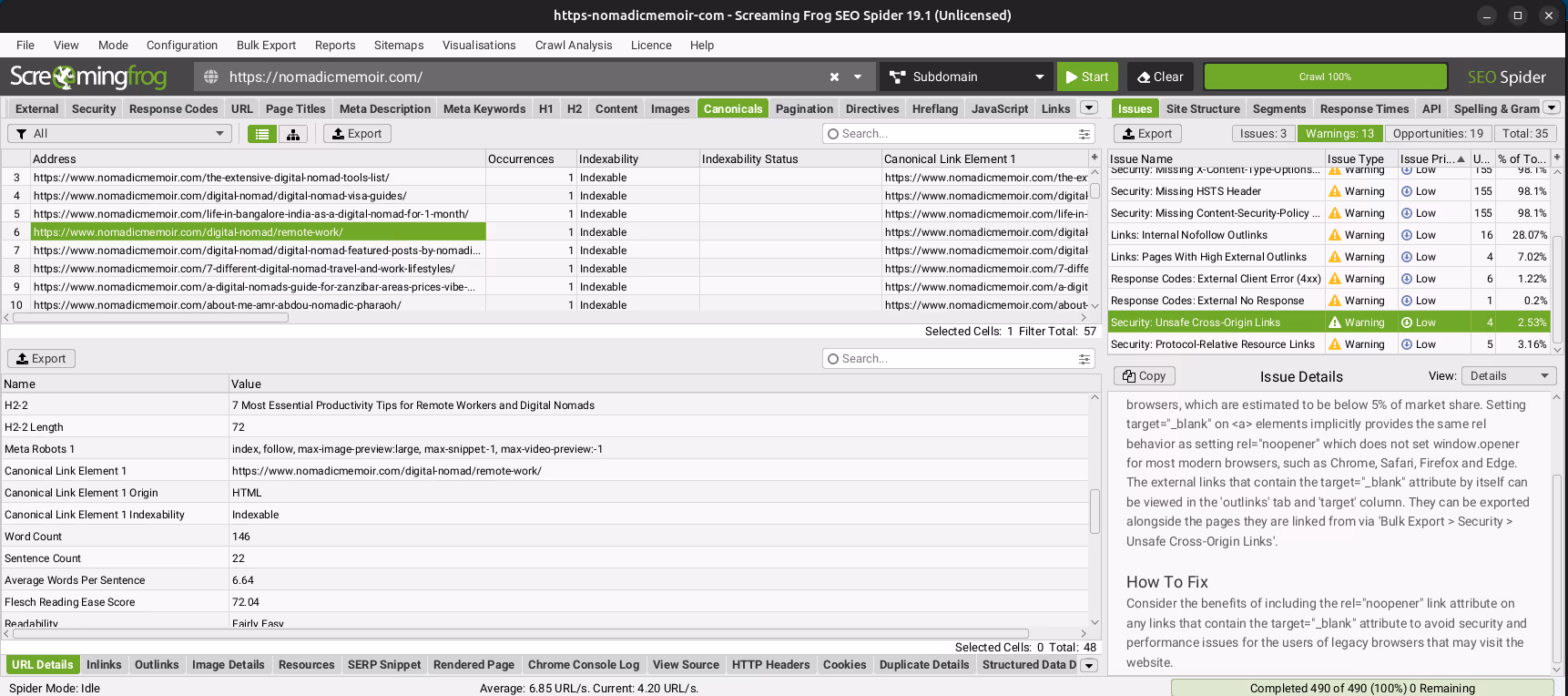
Task: Click Low priority icon on External No Response row
Action: tap(1407, 301)
